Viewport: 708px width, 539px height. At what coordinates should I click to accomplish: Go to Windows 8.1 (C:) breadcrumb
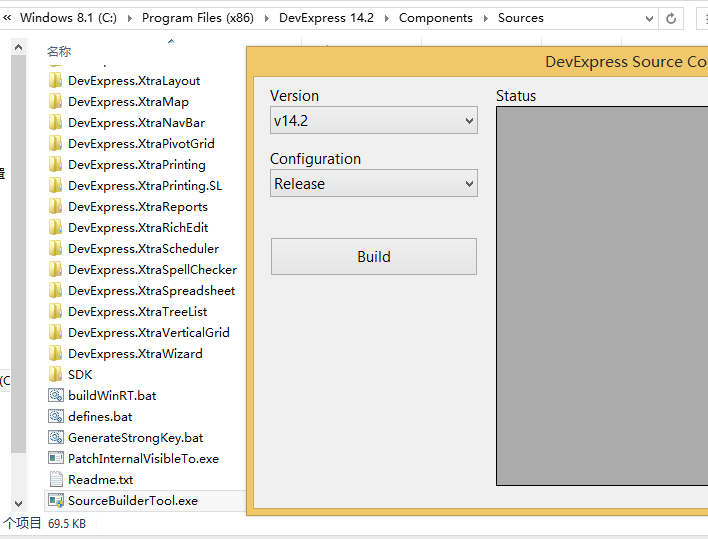pos(68,18)
